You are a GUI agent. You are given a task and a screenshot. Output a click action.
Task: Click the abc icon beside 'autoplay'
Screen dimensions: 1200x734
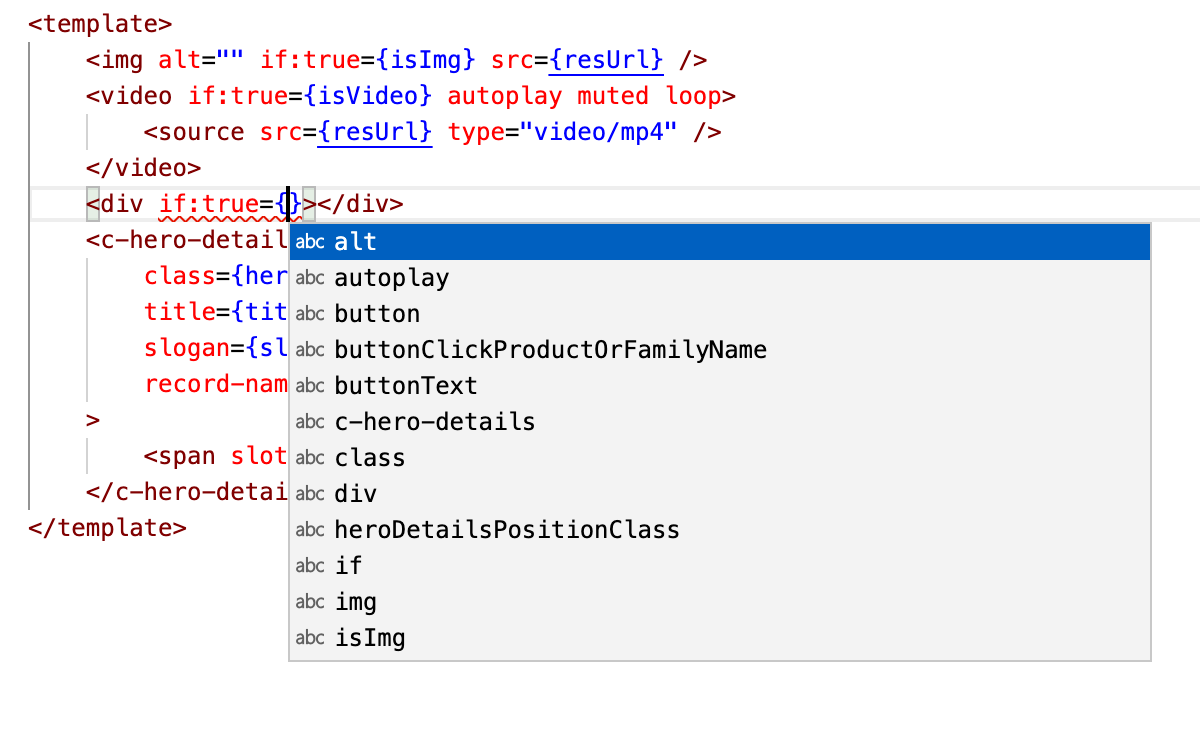(310, 278)
